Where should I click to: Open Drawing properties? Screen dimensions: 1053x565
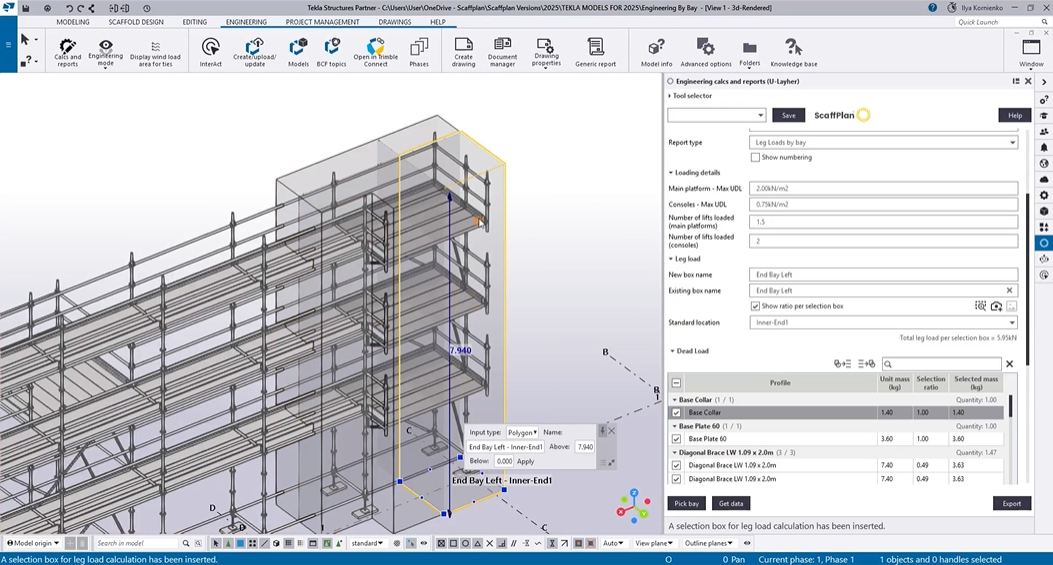tap(546, 52)
